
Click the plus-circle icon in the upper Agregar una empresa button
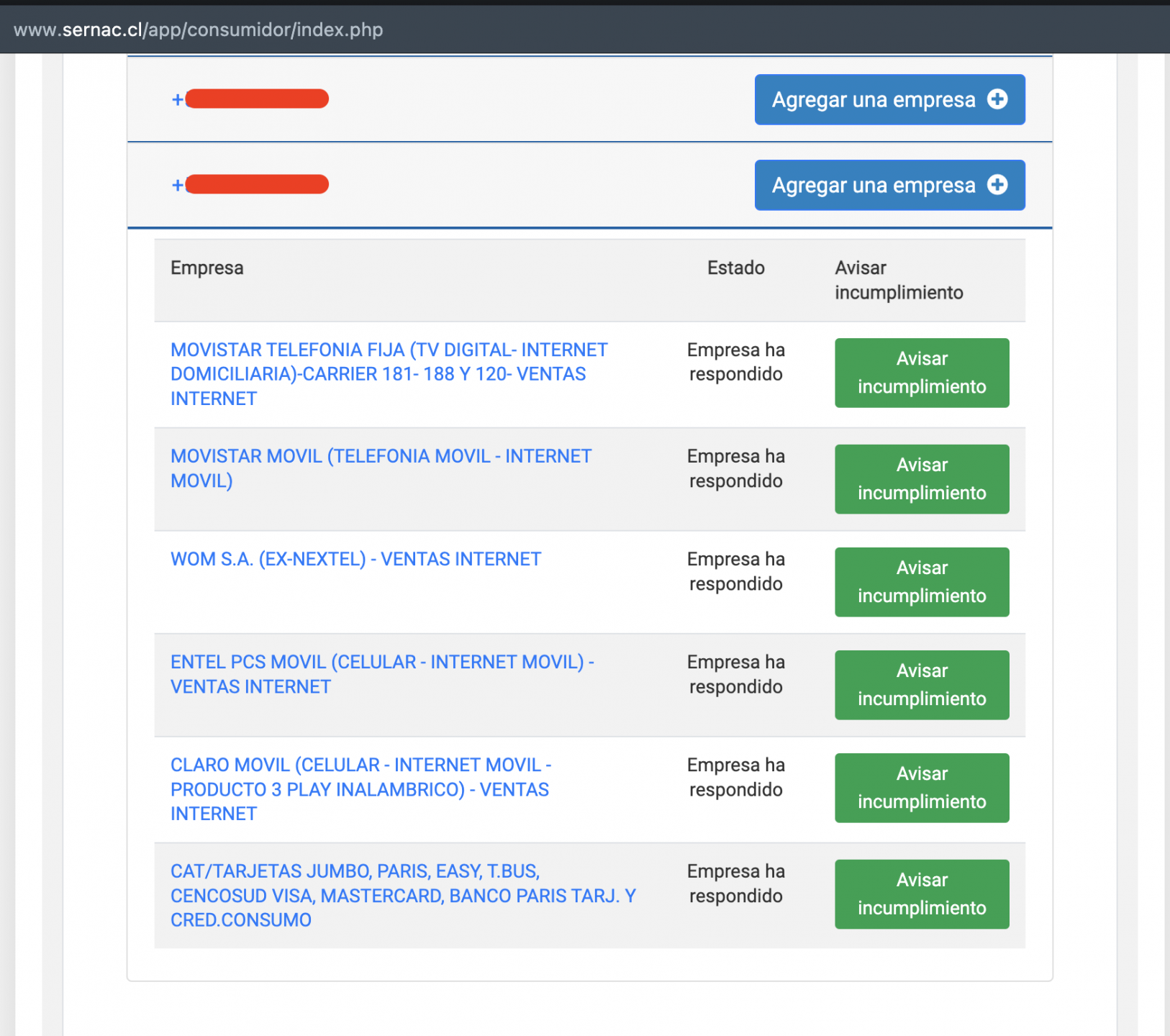pos(997,99)
